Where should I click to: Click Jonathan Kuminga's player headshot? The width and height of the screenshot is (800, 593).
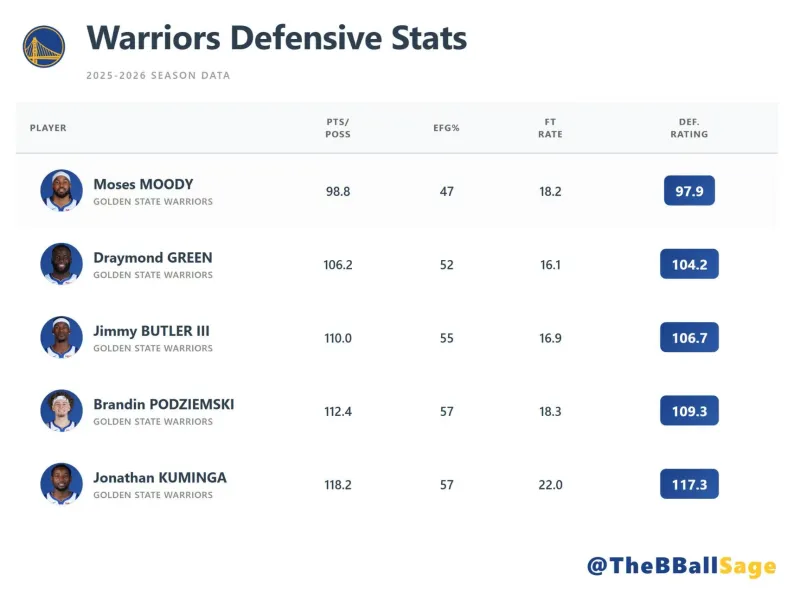(x=61, y=483)
